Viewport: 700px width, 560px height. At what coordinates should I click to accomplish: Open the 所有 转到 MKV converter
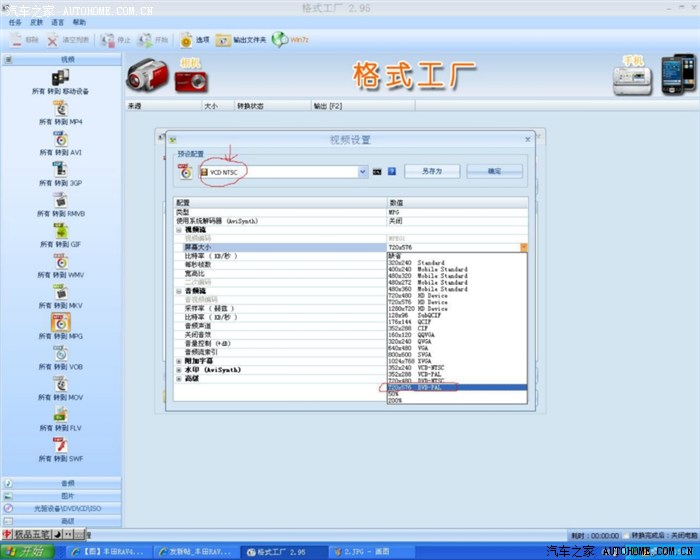click(x=60, y=292)
